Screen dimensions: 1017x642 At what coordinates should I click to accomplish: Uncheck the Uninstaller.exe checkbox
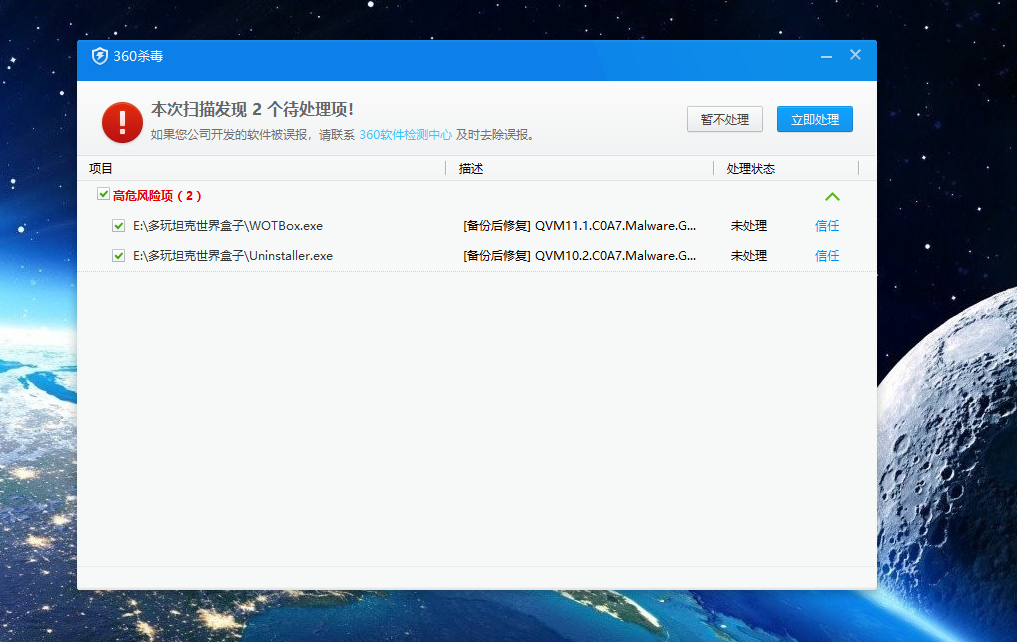[x=118, y=256]
